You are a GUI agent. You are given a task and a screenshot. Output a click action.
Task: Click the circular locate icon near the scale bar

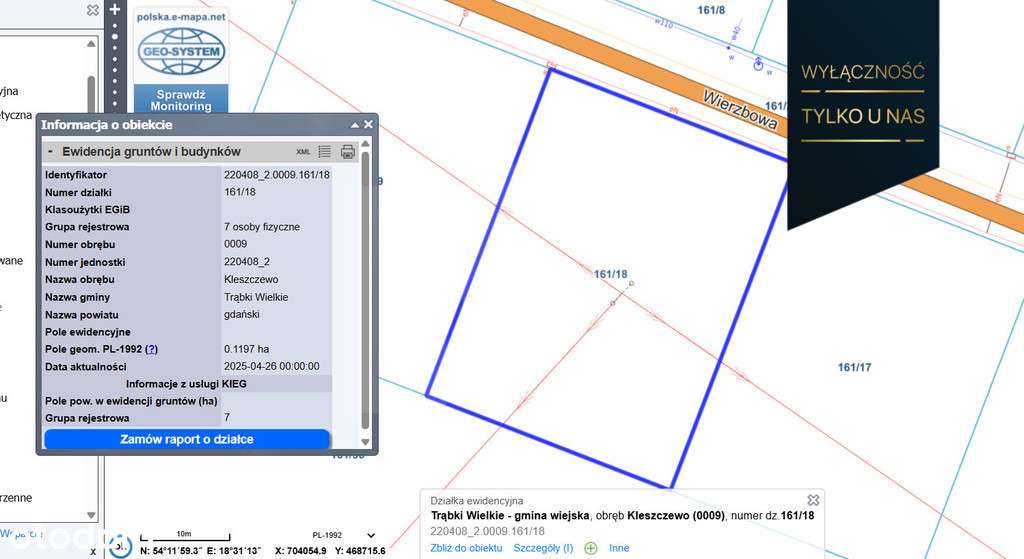pyautogui.click(x=121, y=545)
